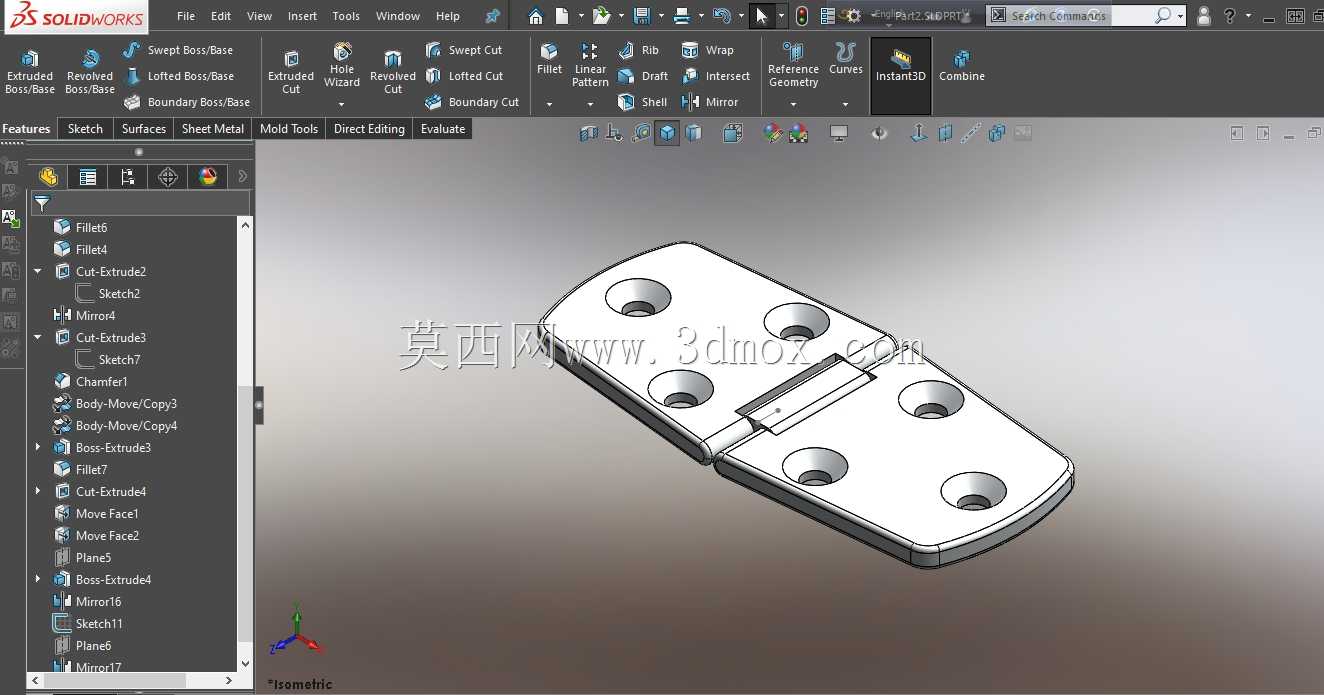Click the Combine bodies tool
This screenshot has width=1324, height=695.
(962, 65)
